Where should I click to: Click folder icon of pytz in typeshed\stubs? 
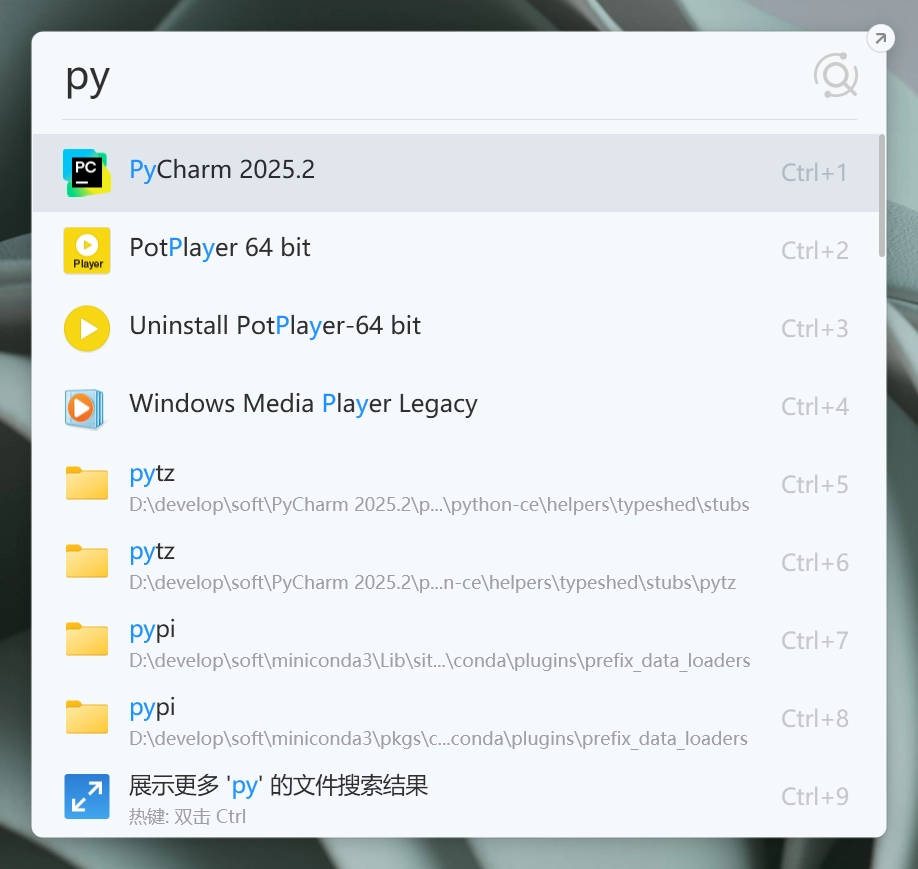[87, 484]
